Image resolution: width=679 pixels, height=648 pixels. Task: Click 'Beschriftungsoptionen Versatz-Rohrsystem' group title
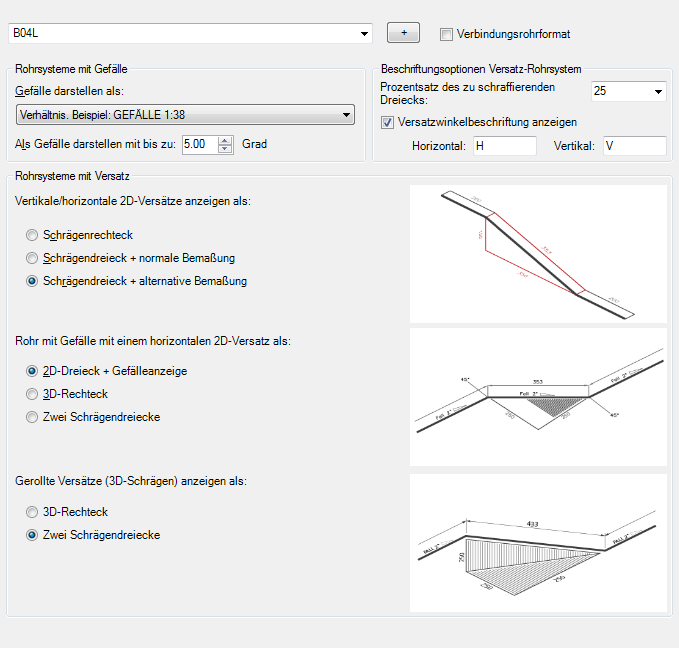click(481, 69)
